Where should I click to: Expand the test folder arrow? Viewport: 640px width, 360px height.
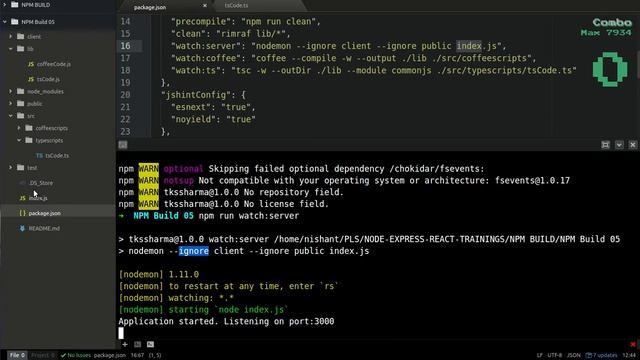11,167
